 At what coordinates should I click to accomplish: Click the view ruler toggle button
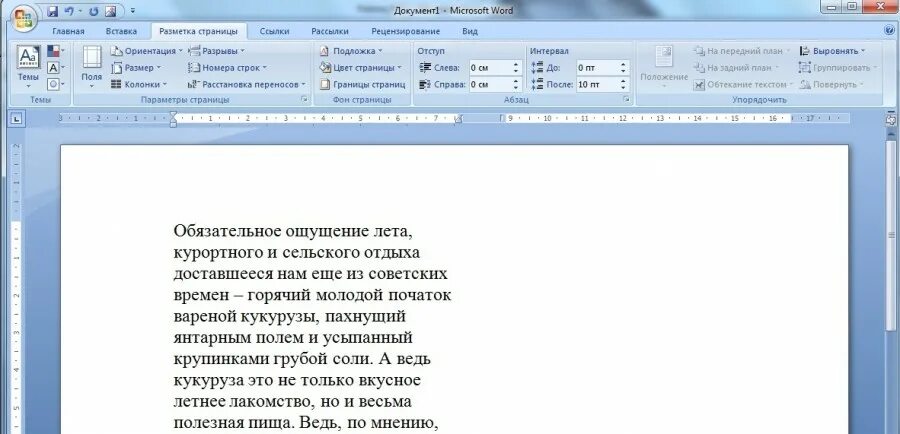point(891,119)
